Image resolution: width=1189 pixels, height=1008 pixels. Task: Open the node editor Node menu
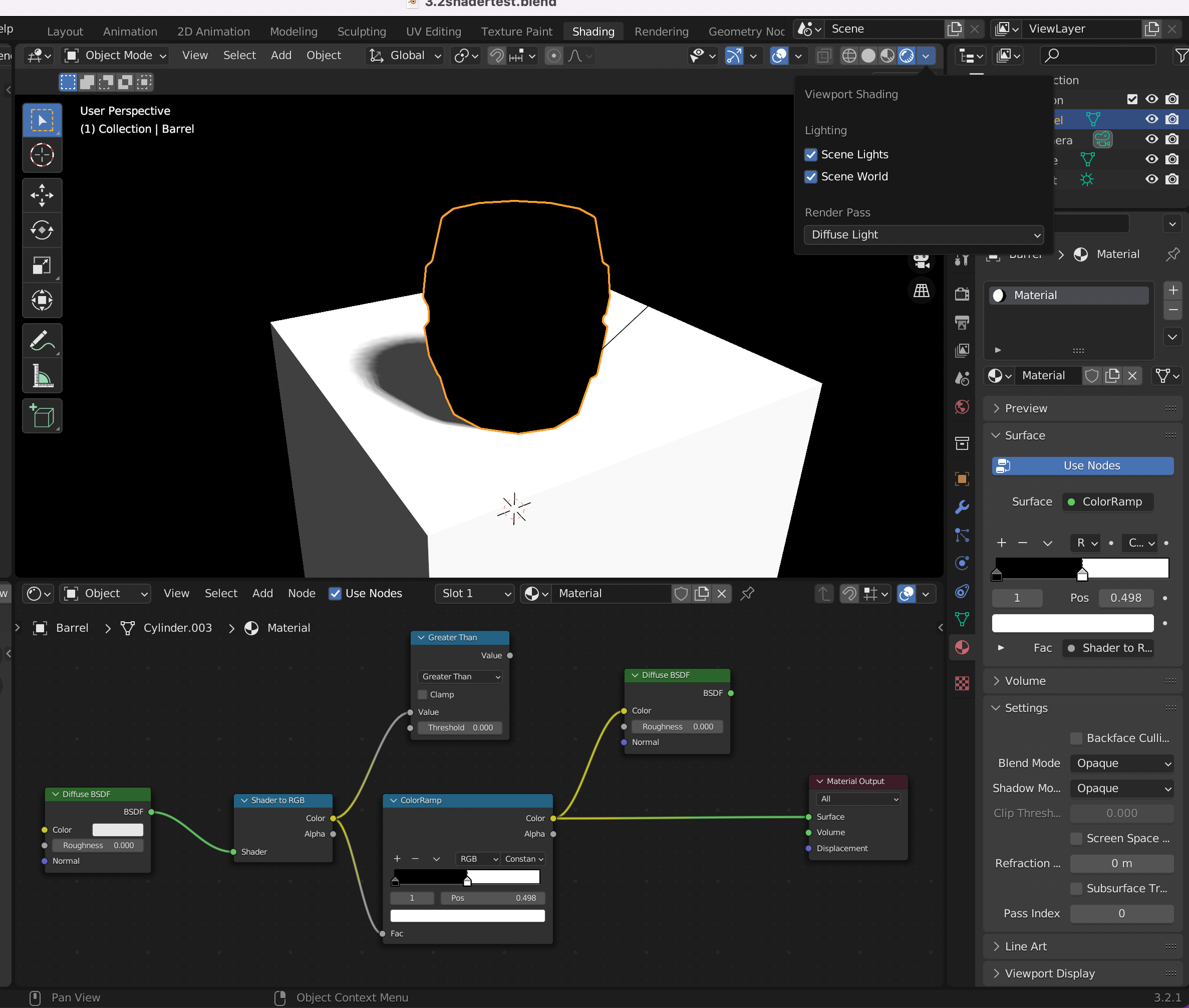pos(302,594)
